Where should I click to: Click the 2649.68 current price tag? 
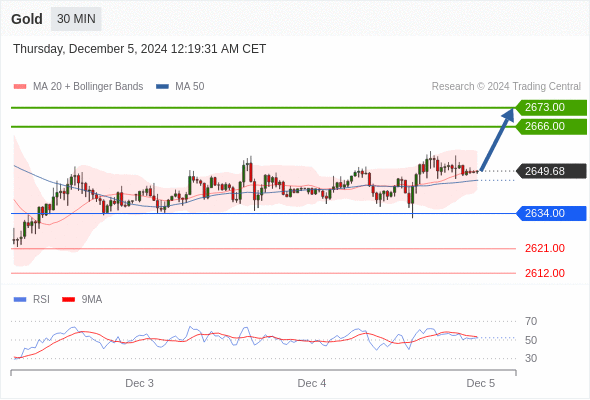tap(551, 171)
